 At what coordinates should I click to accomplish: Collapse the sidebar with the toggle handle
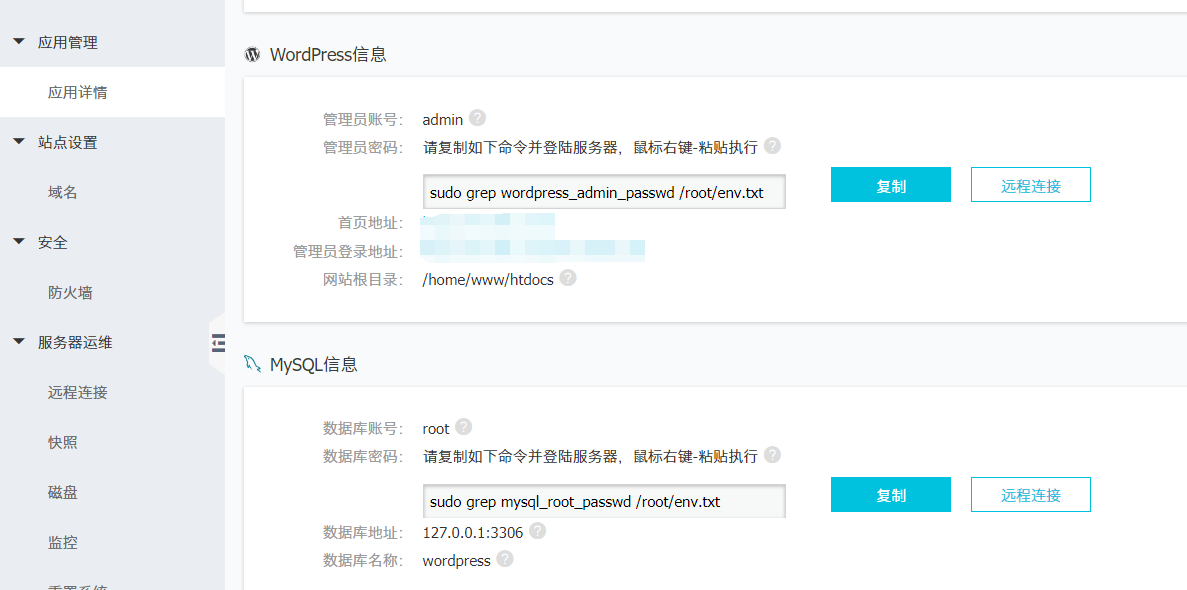[218, 342]
